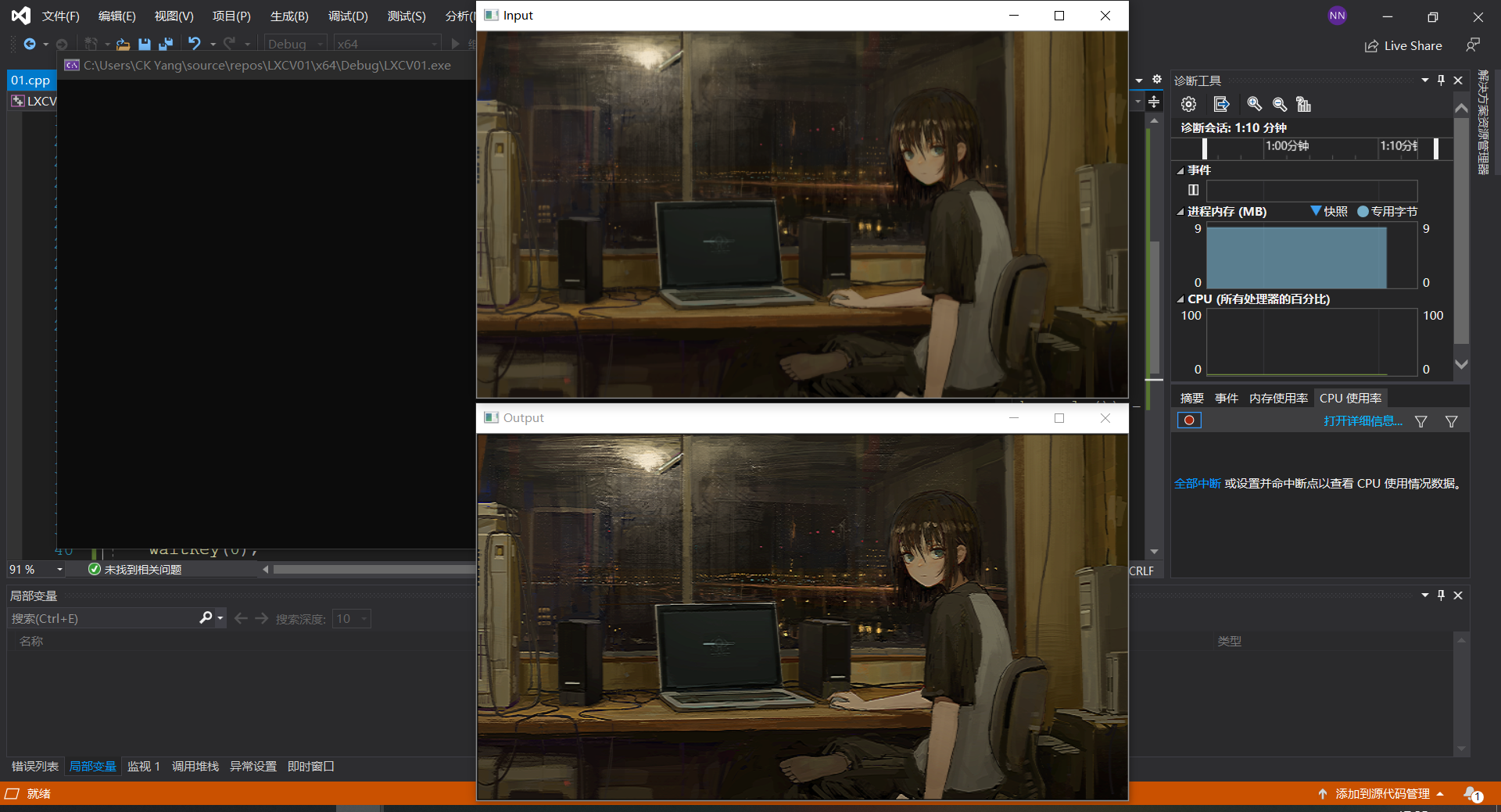The height and width of the screenshot is (812, 1501).
Task: Open the View (视图) menu
Action: 174,16
